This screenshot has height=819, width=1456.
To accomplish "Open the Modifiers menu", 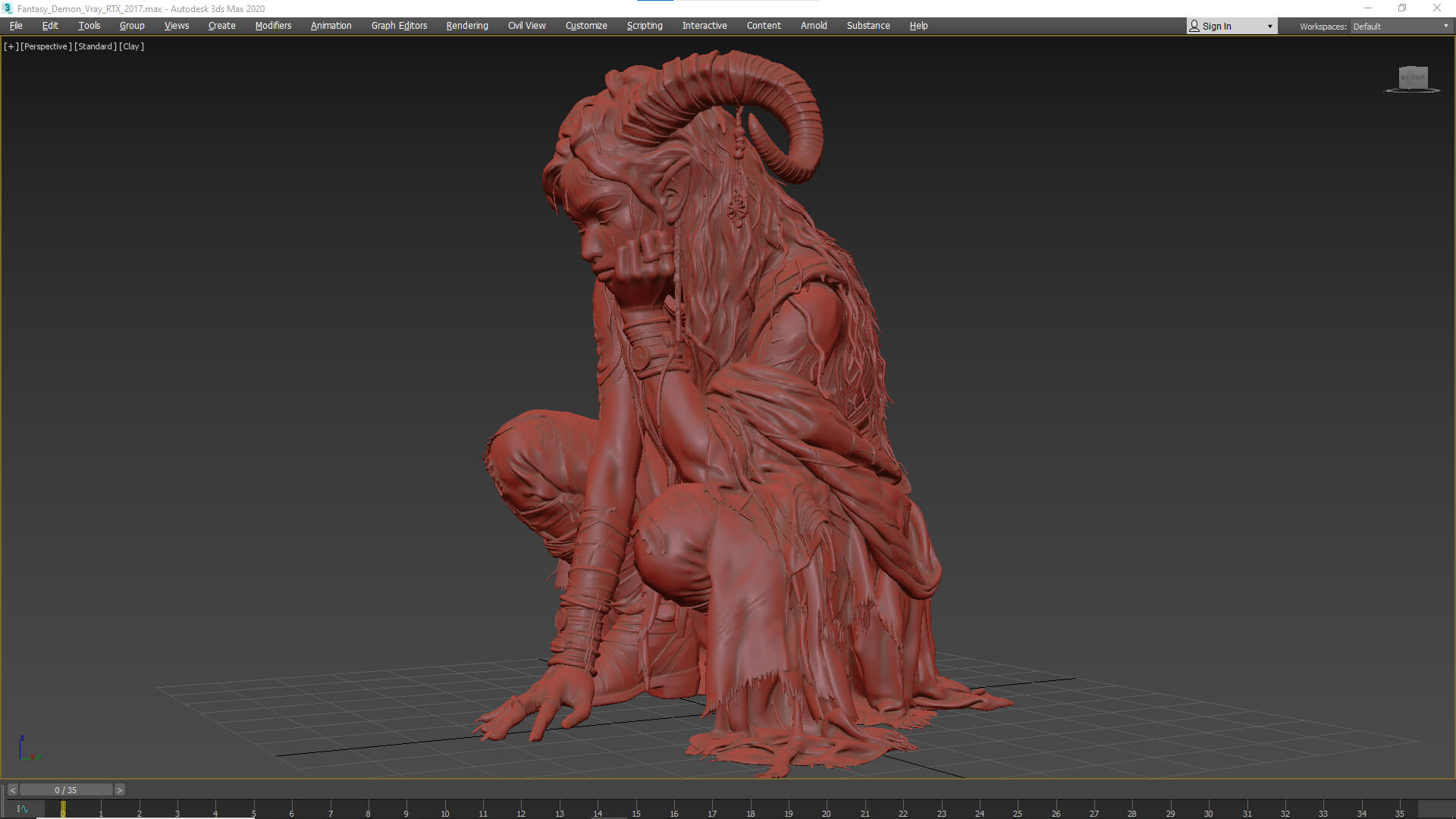I will click(x=273, y=26).
